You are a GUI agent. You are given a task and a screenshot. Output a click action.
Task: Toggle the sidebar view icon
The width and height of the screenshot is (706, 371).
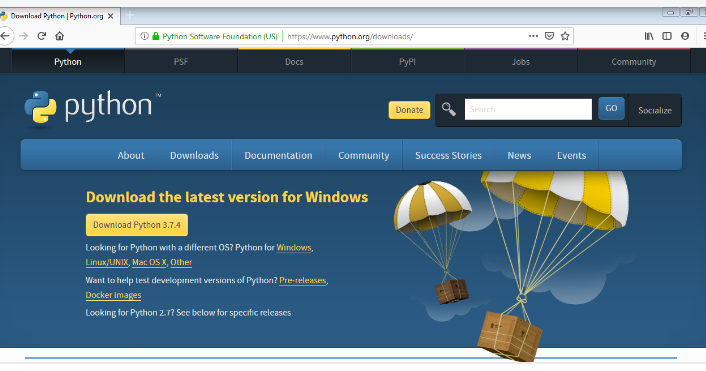coord(667,36)
